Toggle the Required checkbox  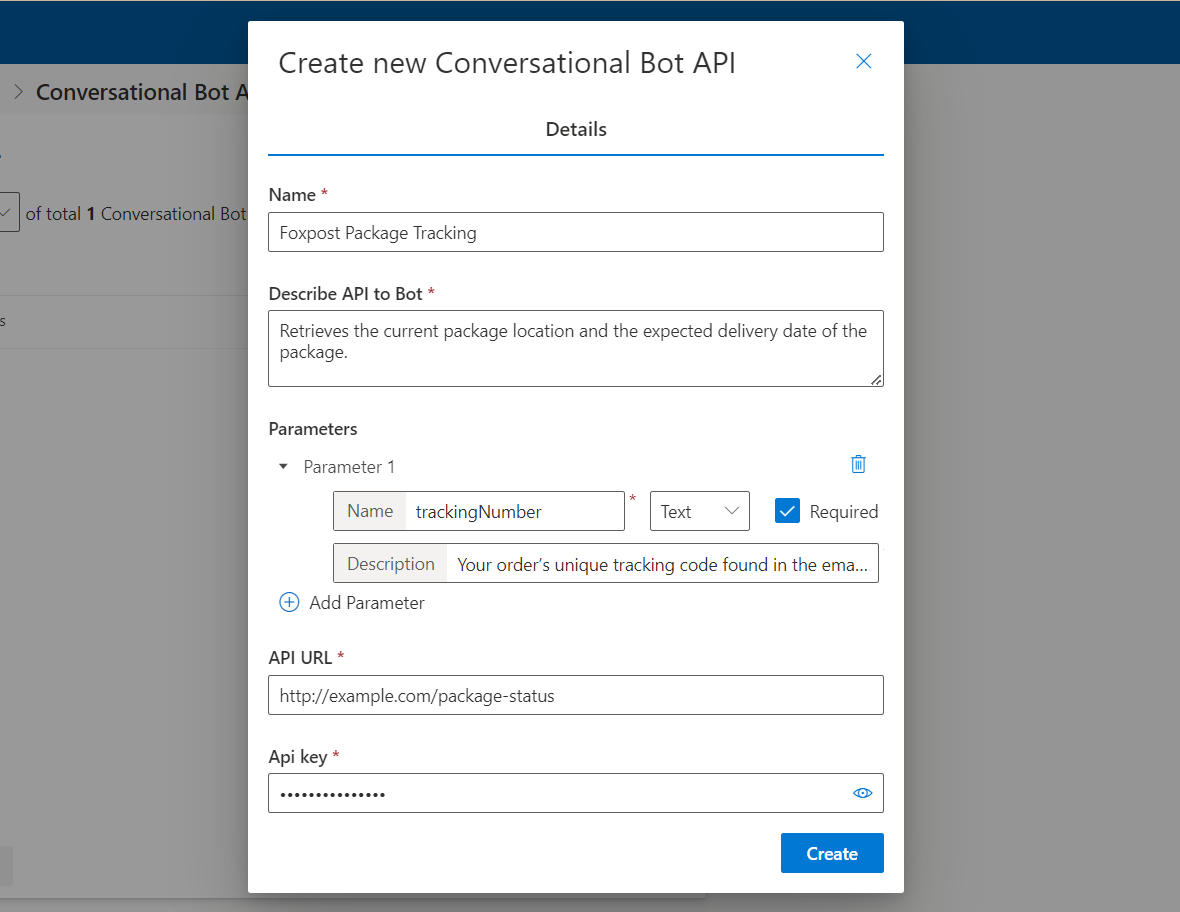[787, 511]
